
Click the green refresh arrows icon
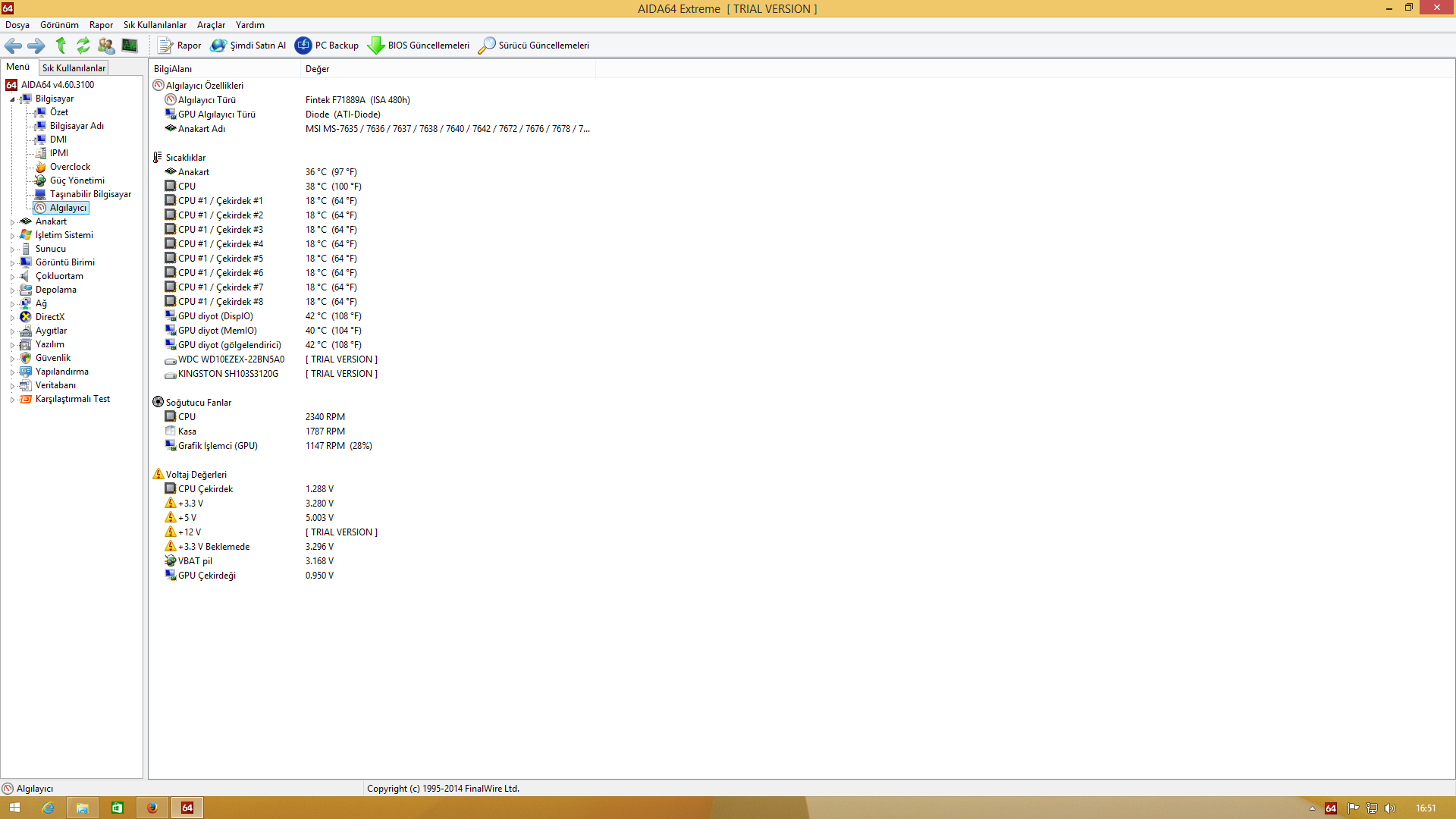[83, 45]
